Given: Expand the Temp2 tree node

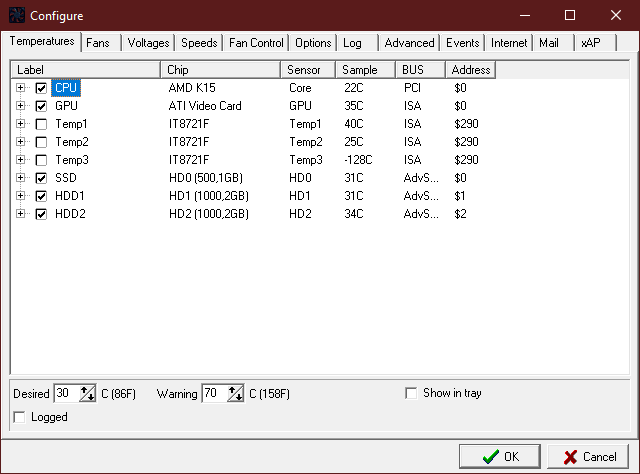Looking at the screenshot, I should pyautogui.click(x=20, y=142).
